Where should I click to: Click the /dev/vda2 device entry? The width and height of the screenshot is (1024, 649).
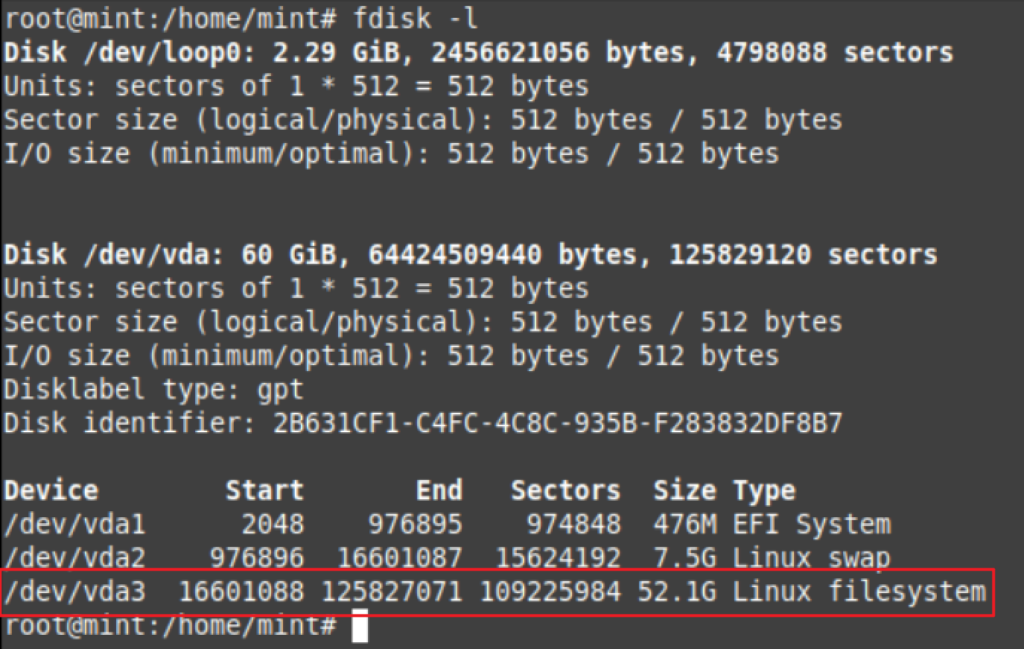(x=75, y=558)
